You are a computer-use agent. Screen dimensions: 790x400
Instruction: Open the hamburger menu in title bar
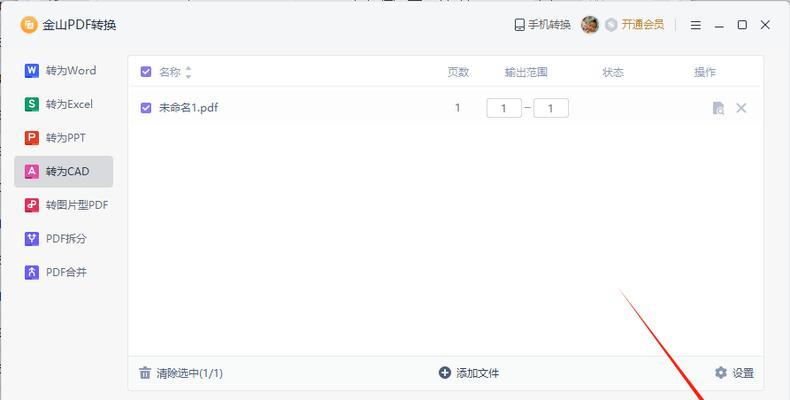tap(696, 25)
